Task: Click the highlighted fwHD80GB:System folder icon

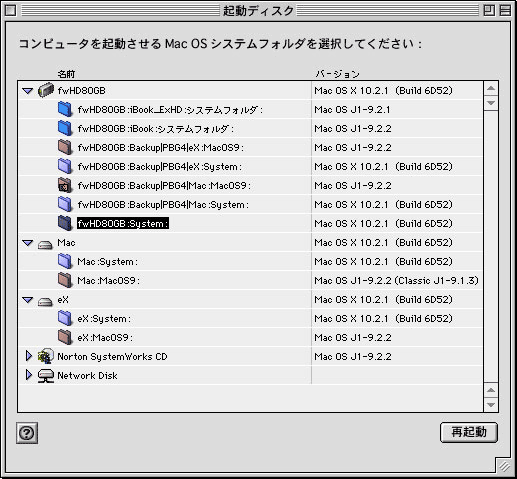Action: 65,223
